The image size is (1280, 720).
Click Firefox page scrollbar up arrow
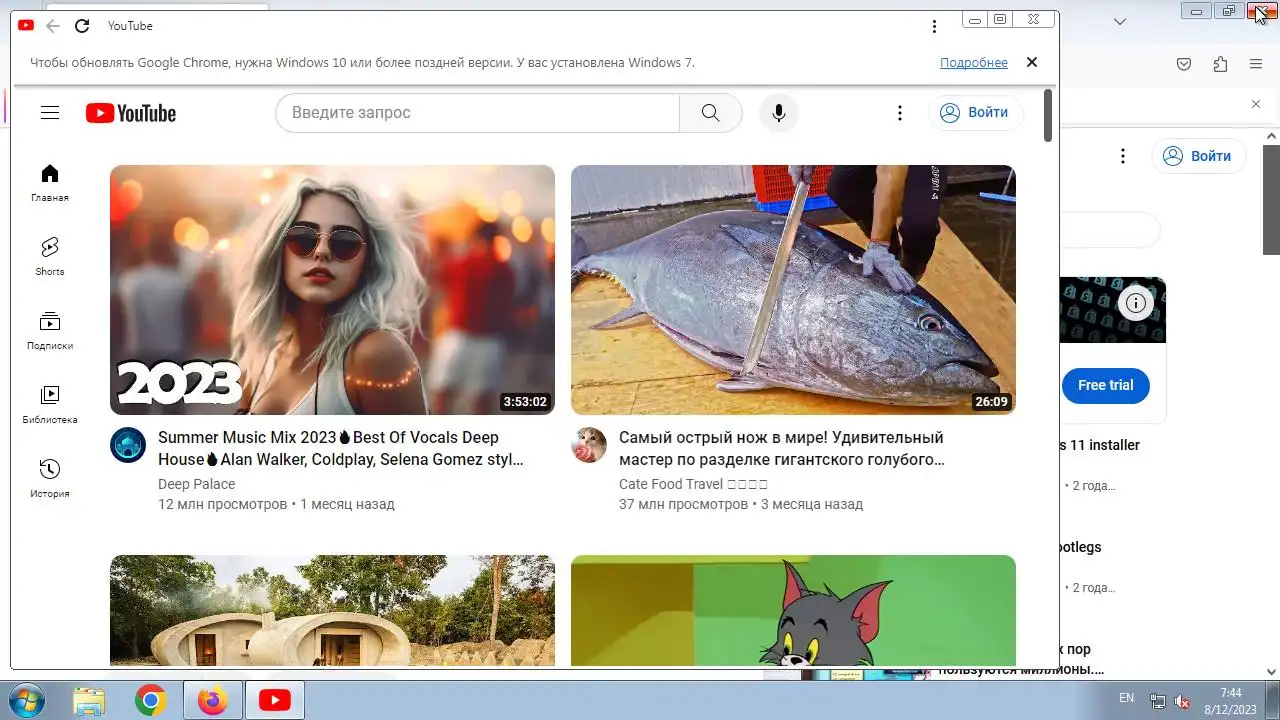(x=1271, y=135)
